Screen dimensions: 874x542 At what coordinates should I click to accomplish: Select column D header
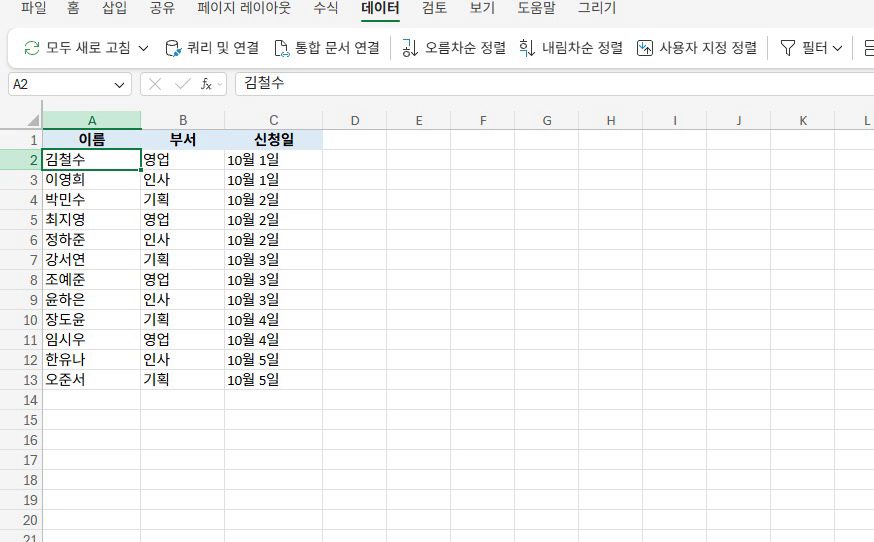[355, 120]
